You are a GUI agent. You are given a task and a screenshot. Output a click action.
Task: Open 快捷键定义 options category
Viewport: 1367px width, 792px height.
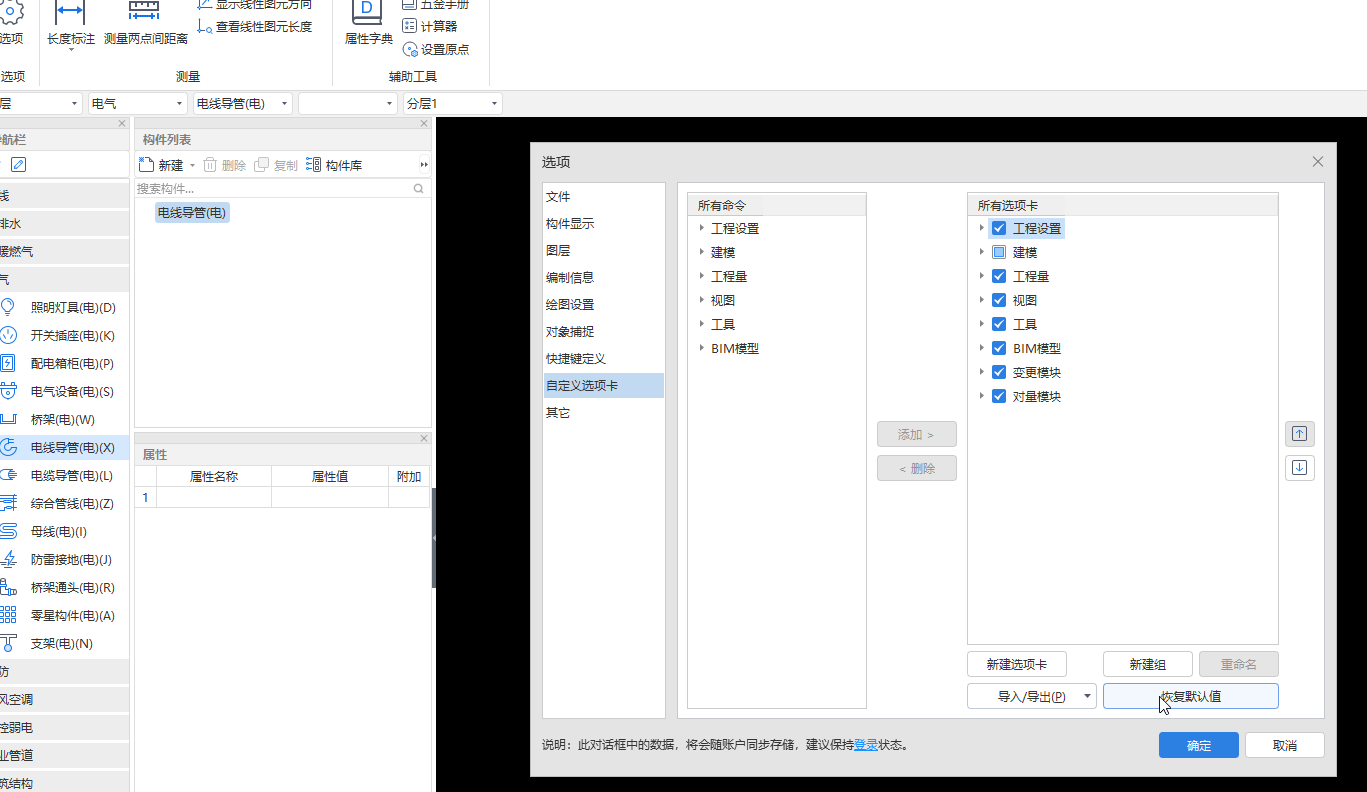click(603, 358)
